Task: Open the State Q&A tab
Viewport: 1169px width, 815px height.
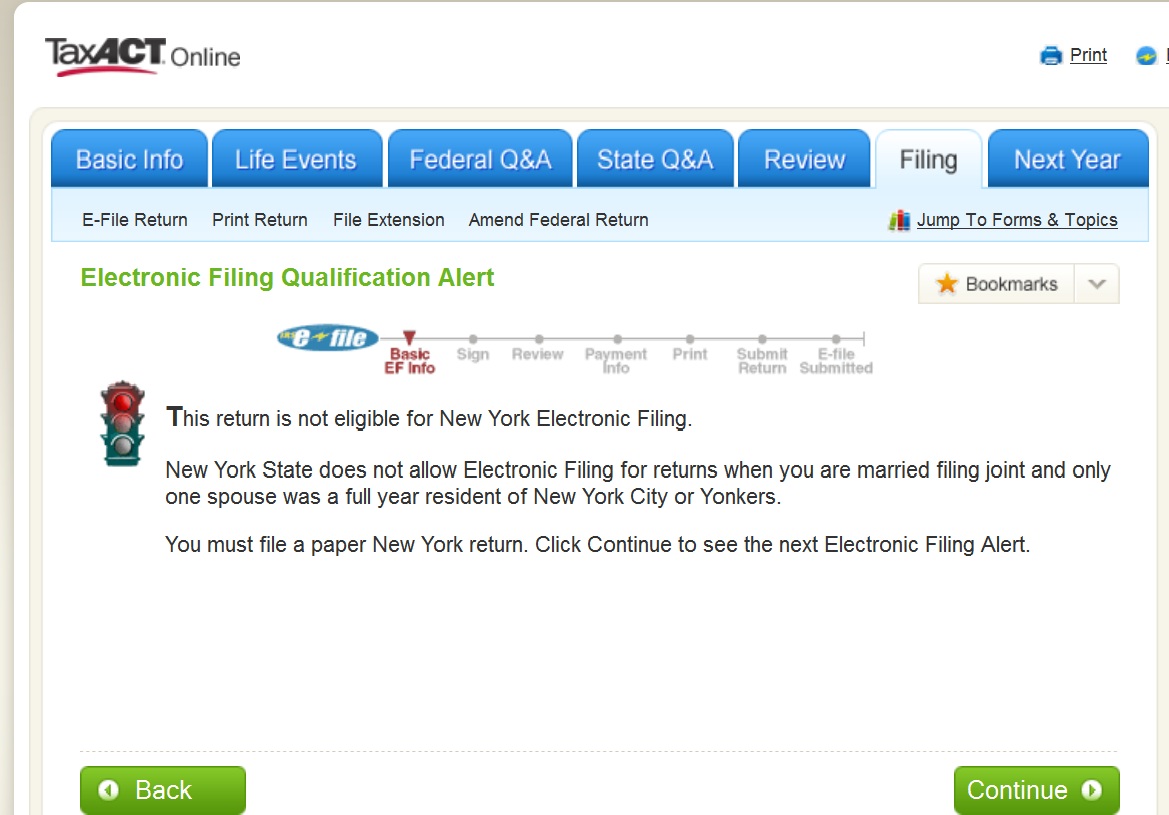Action: pos(655,159)
